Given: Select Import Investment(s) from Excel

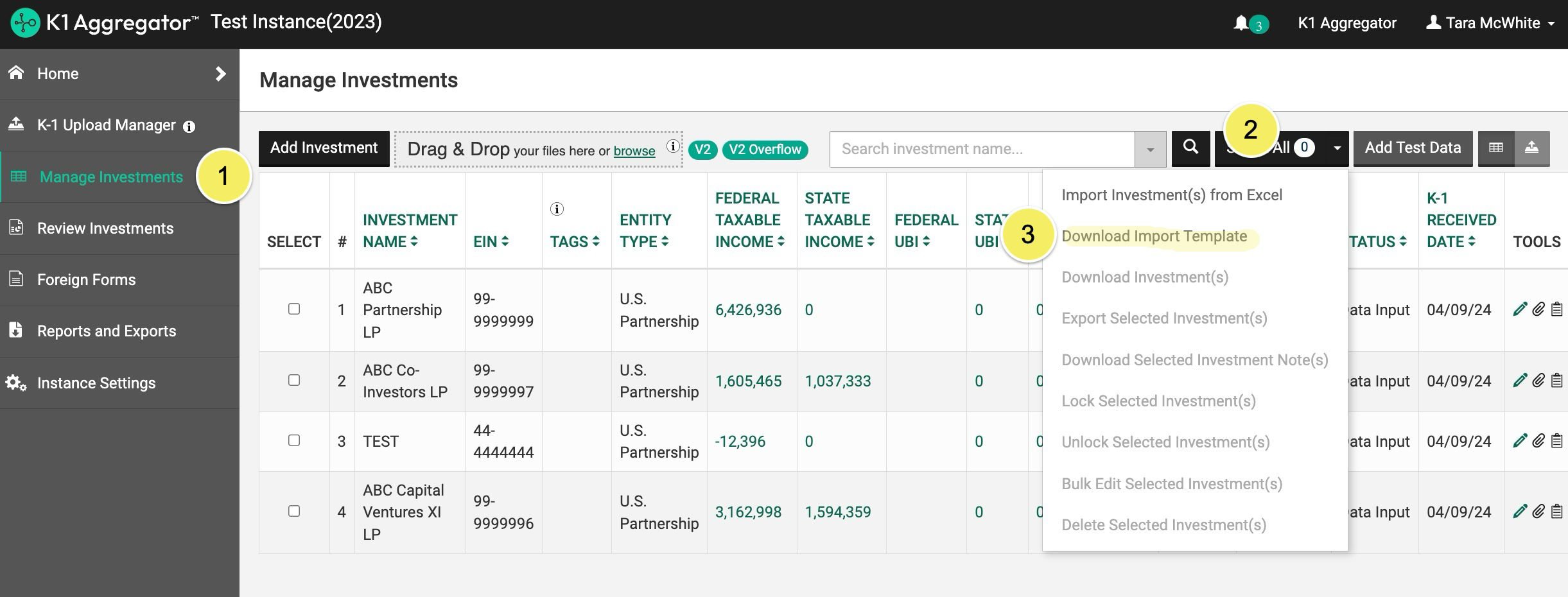Looking at the screenshot, I should [x=1171, y=195].
